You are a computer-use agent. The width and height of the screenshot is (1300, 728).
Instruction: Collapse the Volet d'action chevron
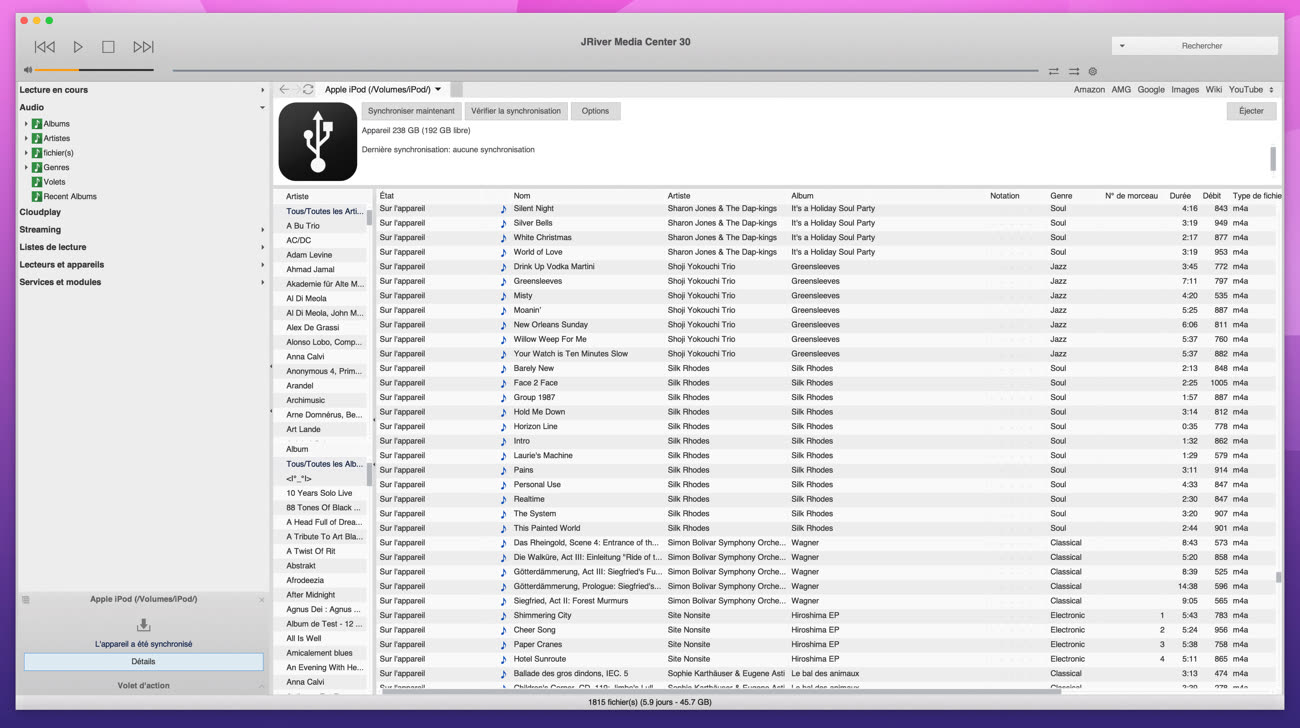tap(262, 686)
